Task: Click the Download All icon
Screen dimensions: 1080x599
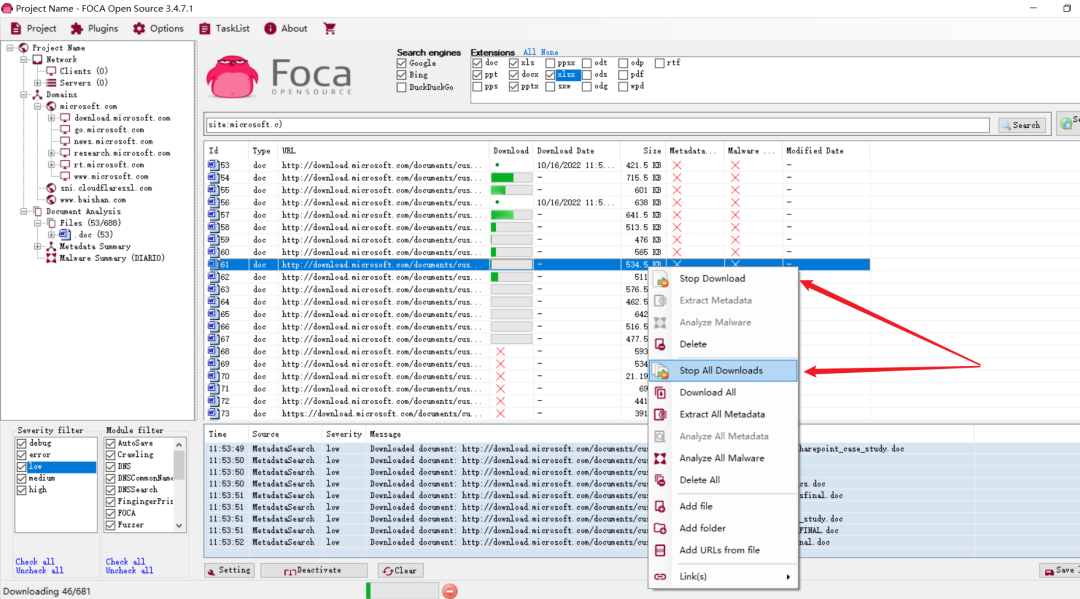Action: coord(660,392)
